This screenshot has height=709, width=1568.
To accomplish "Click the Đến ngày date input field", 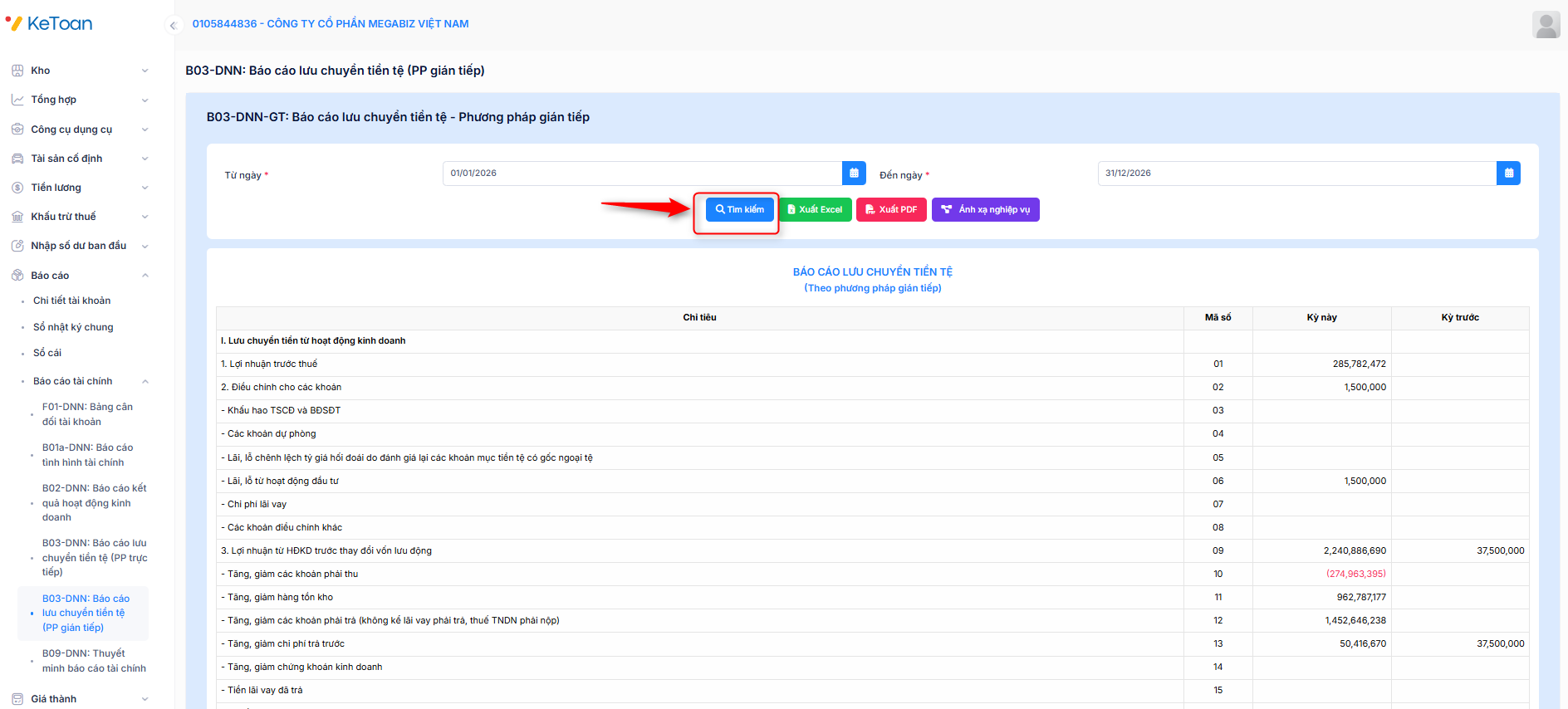I will pyautogui.click(x=1297, y=174).
